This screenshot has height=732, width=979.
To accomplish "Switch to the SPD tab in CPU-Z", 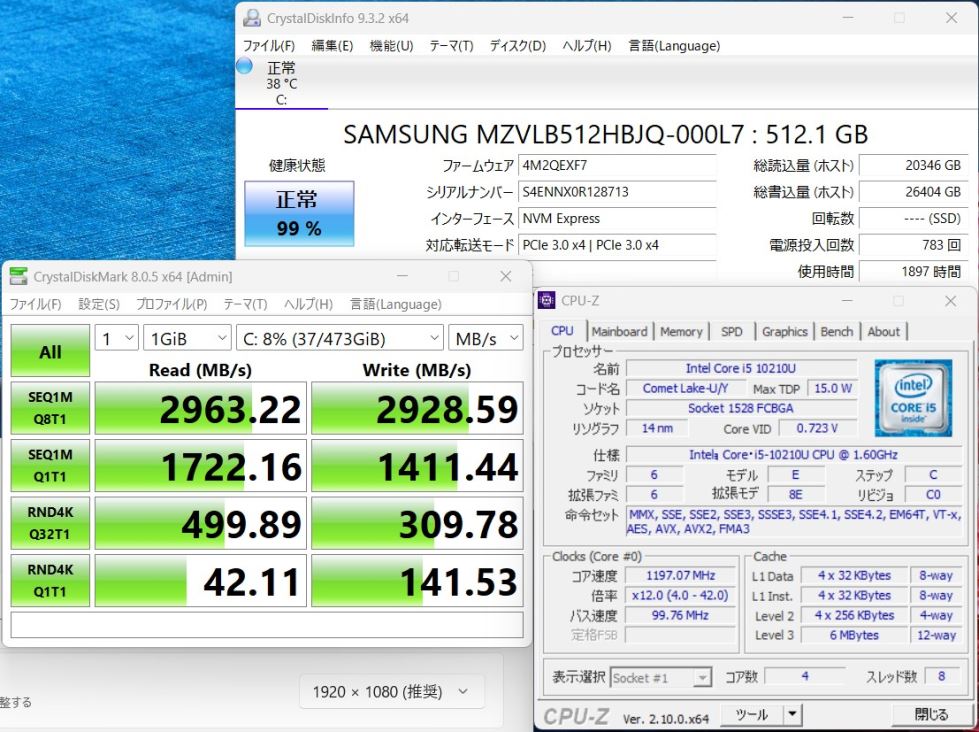I will tap(731, 332).
